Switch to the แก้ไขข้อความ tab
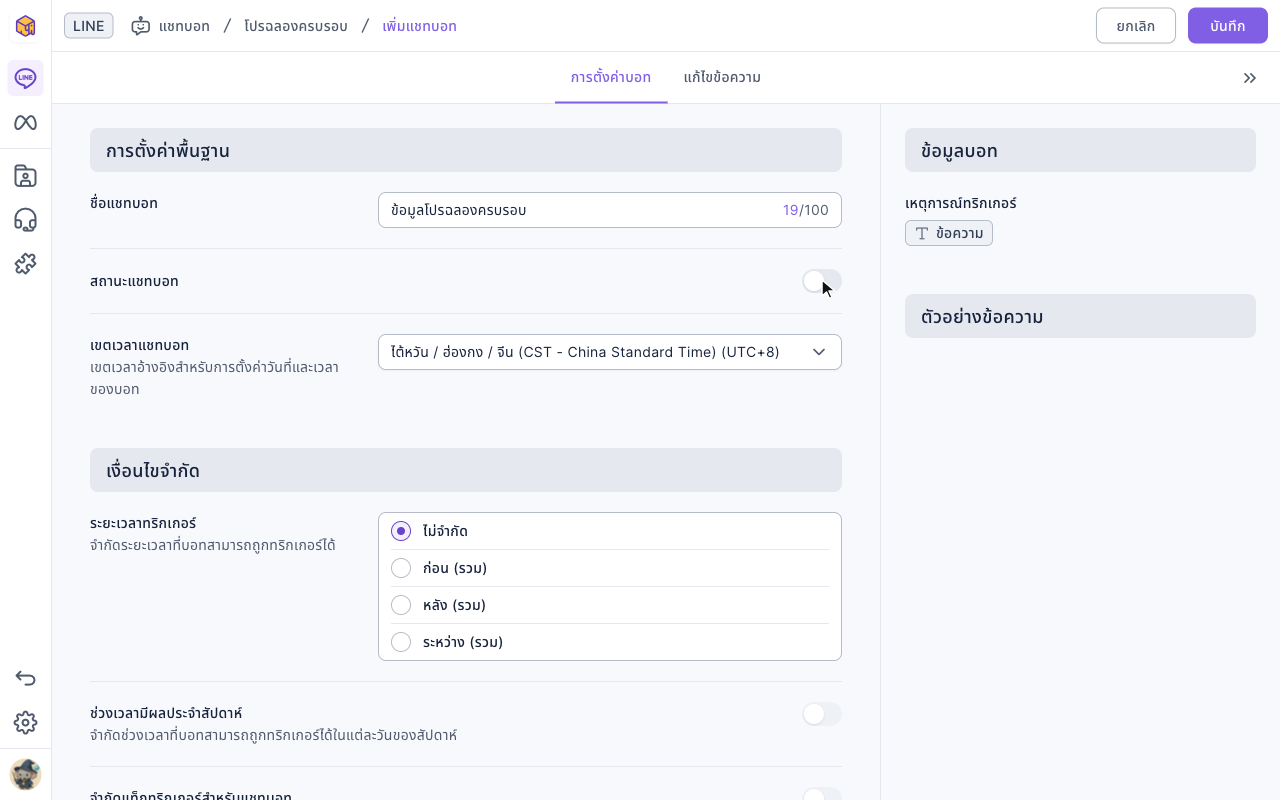 (722, 78)
